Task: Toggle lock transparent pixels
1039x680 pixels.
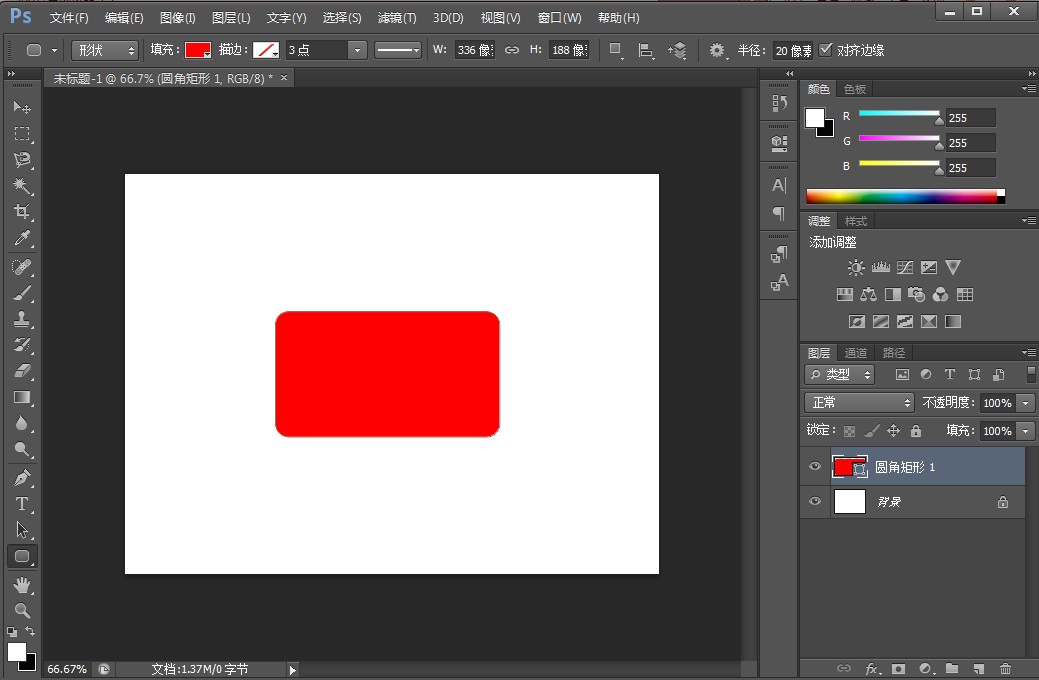Action: pos(849,431)
